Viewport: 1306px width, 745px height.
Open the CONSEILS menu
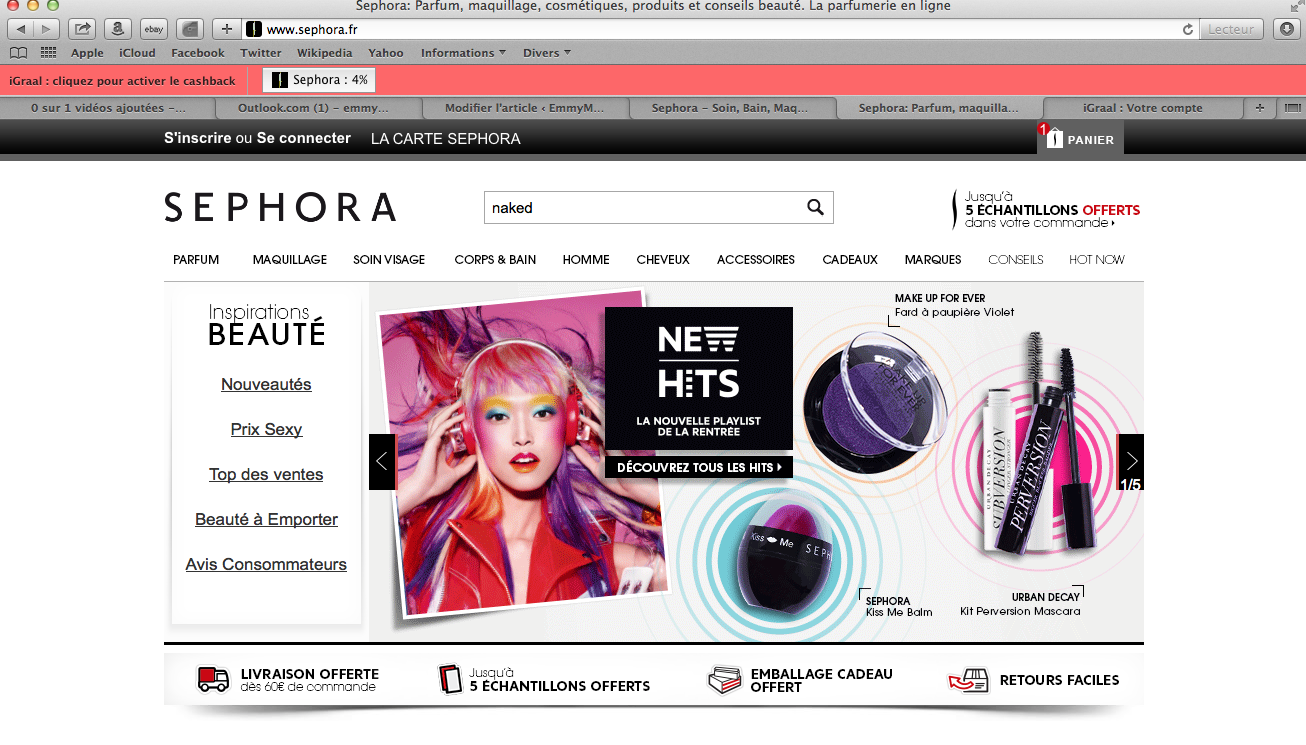coord(1016,260)
